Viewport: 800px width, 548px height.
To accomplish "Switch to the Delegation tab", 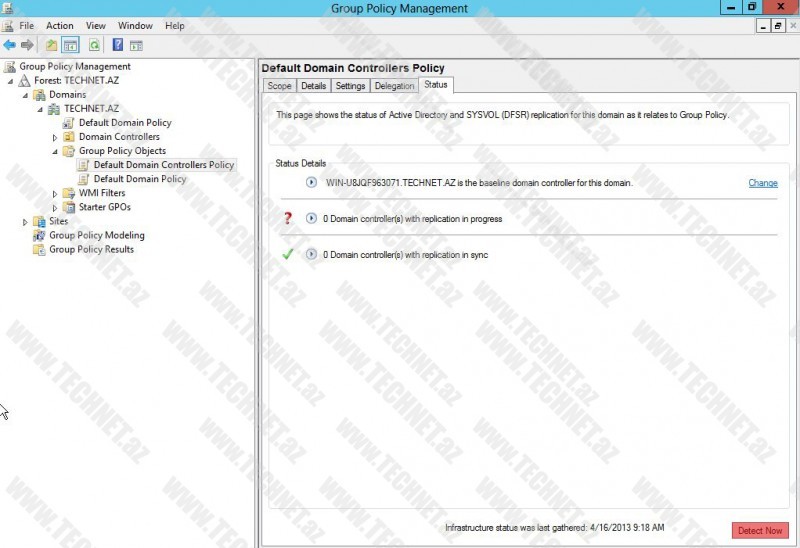I will tap(394, 86).
